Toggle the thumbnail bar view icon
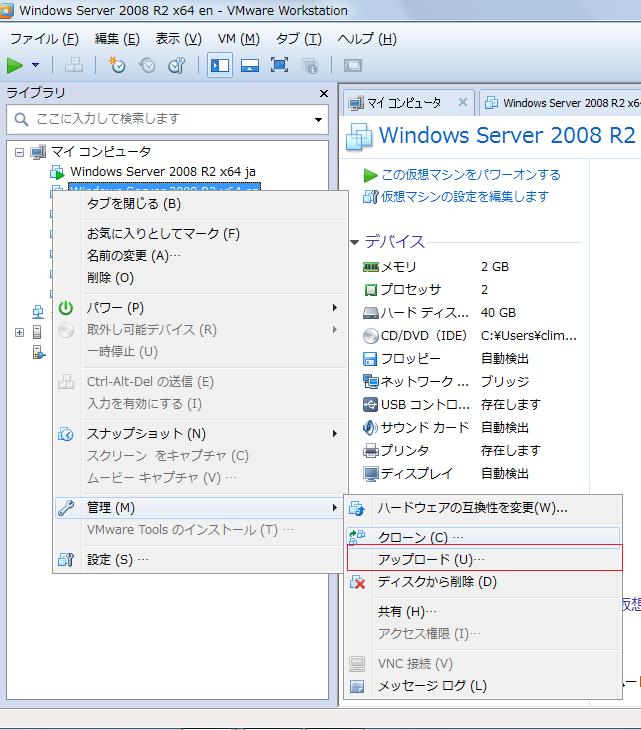This screenshot has height=730, width=641. click(x=250, y=65)
